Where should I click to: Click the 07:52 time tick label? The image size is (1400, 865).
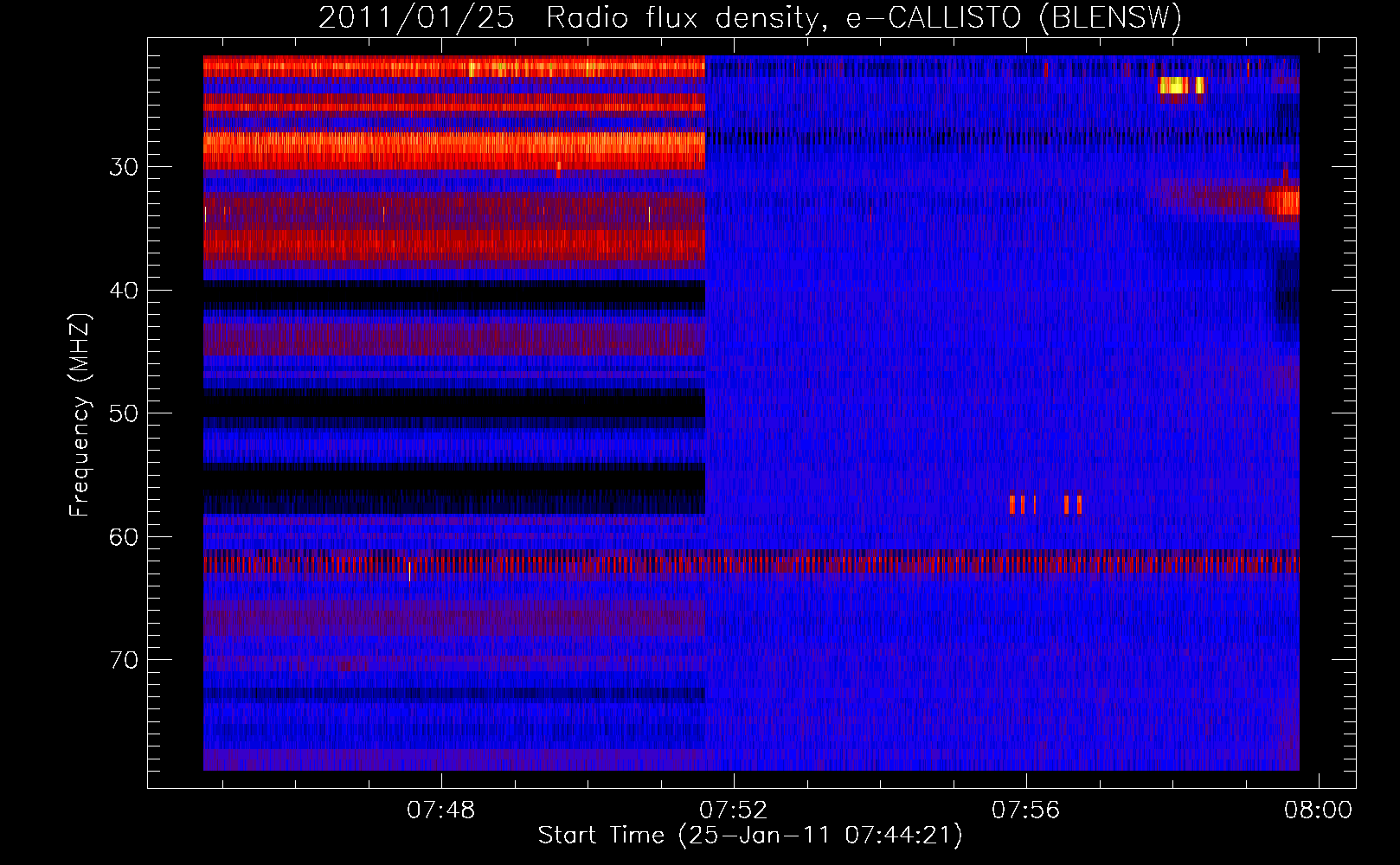pos(734,811)
